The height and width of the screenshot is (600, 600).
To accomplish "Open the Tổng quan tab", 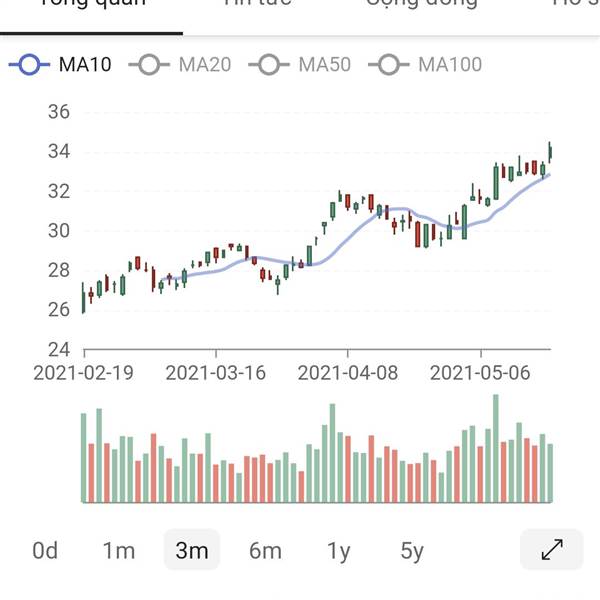I will coord(92,5).
